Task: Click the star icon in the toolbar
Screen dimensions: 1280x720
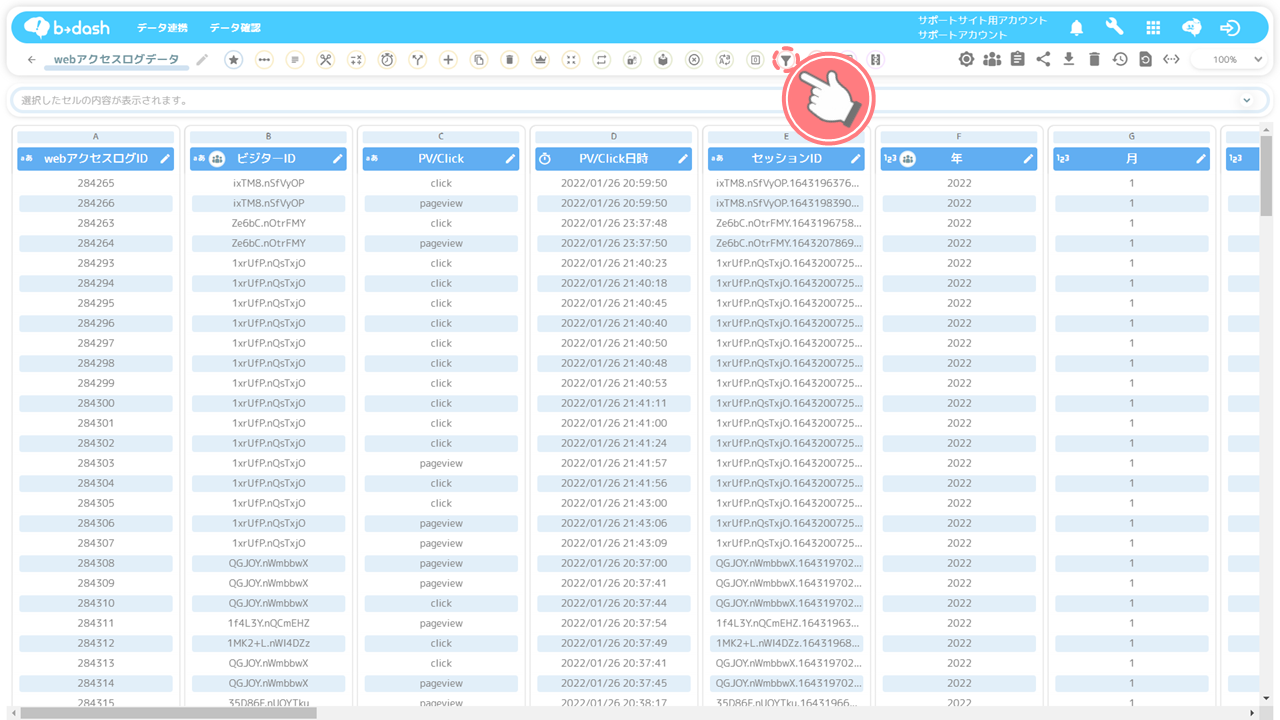Action: [x=233, y=60]
